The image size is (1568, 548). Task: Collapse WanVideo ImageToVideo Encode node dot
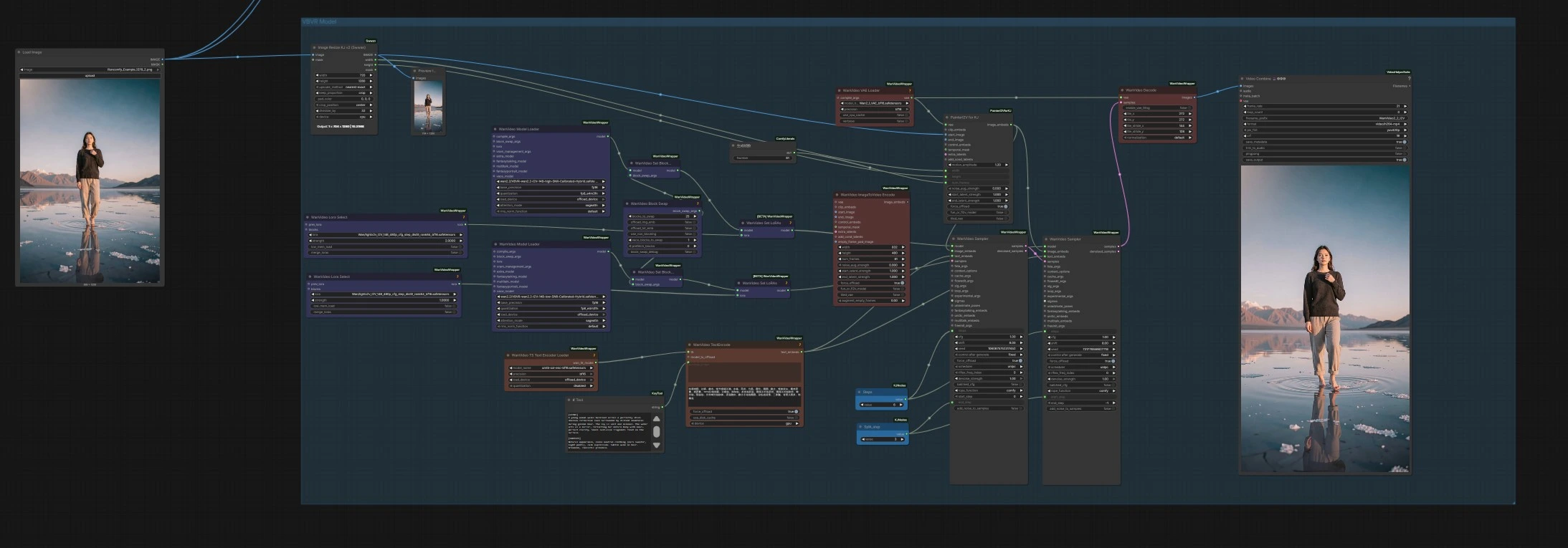coord(837,195)
